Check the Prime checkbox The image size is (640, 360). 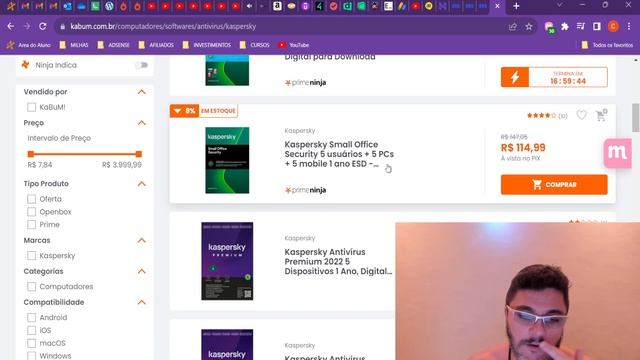click(31, 224)
